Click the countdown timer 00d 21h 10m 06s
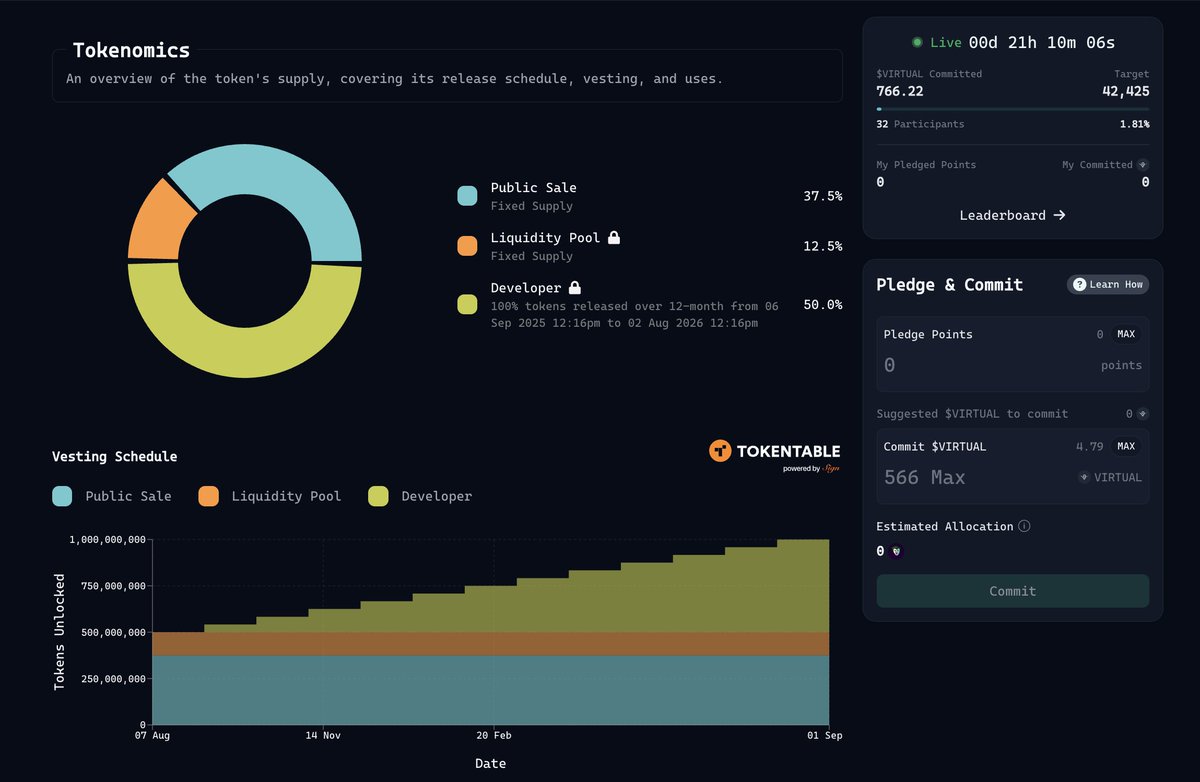 click(1042, 43)
